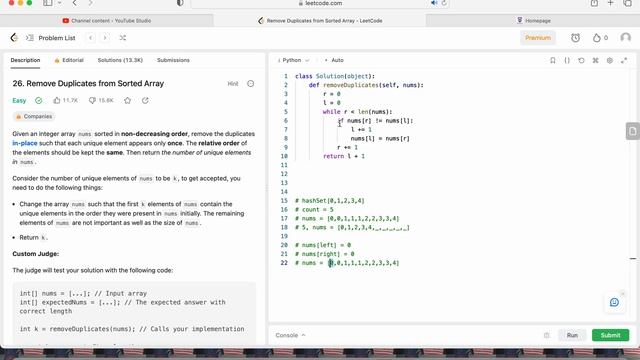Share the problem icon
This screenshot has width=640, height=360.
coord(145,100)
